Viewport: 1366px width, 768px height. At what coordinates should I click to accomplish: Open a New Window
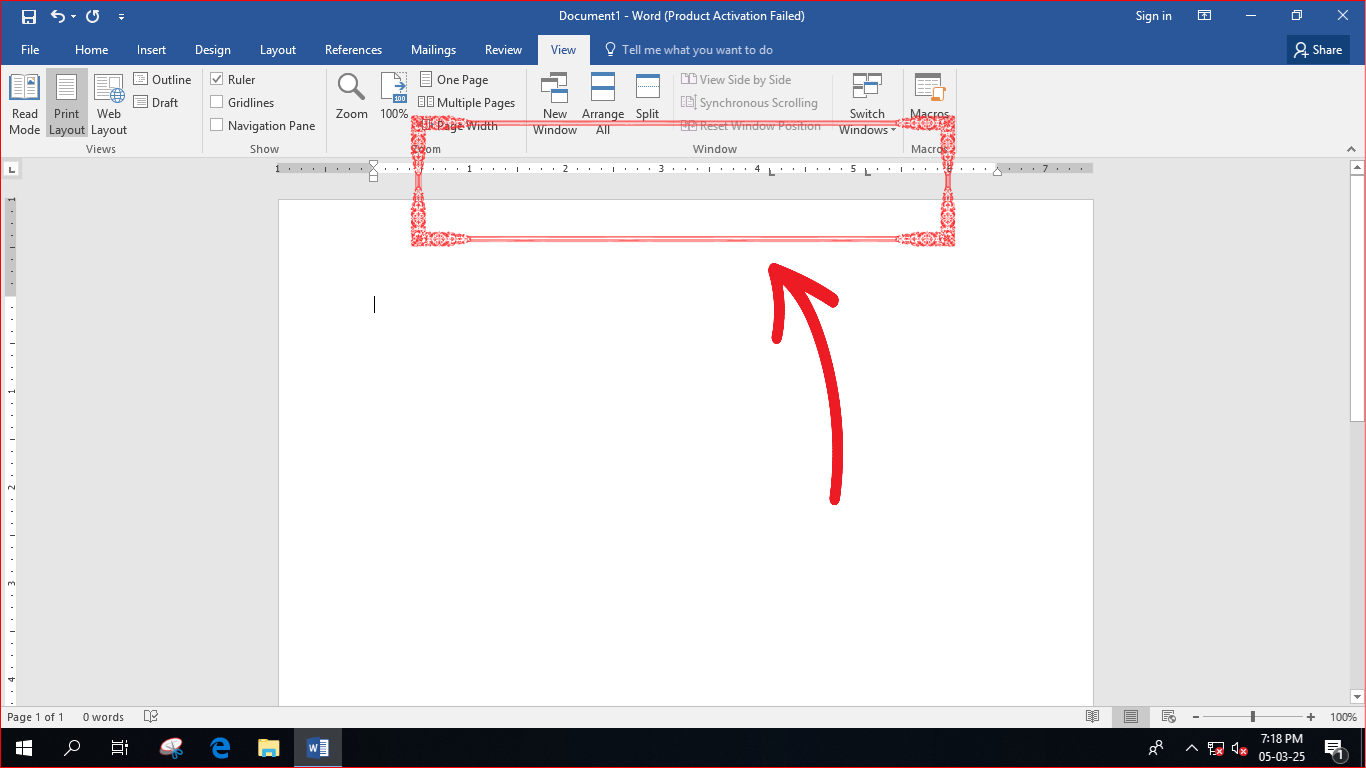click(555, 104)
